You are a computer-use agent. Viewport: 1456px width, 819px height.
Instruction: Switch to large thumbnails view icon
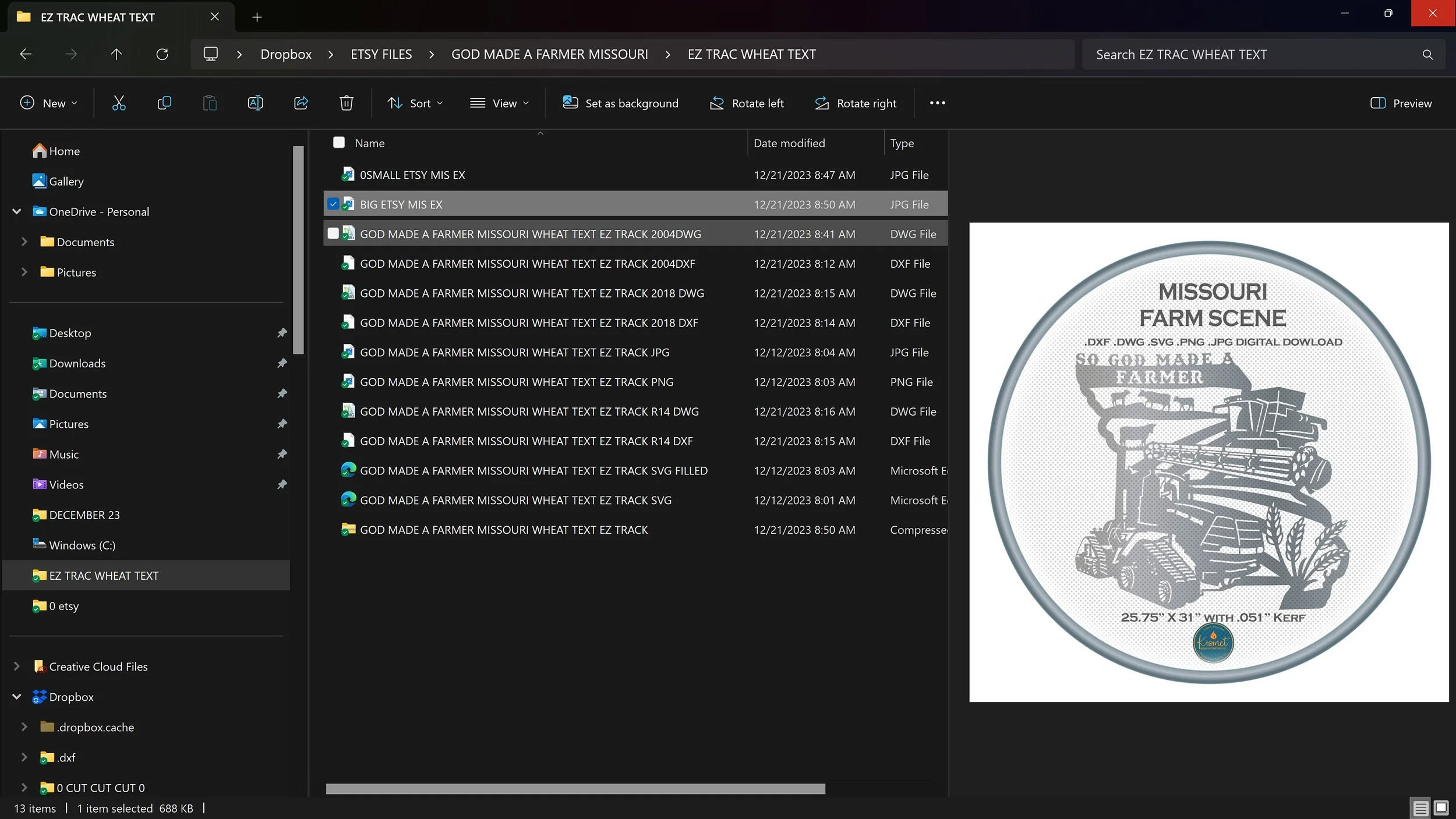tap(1441, 808)
